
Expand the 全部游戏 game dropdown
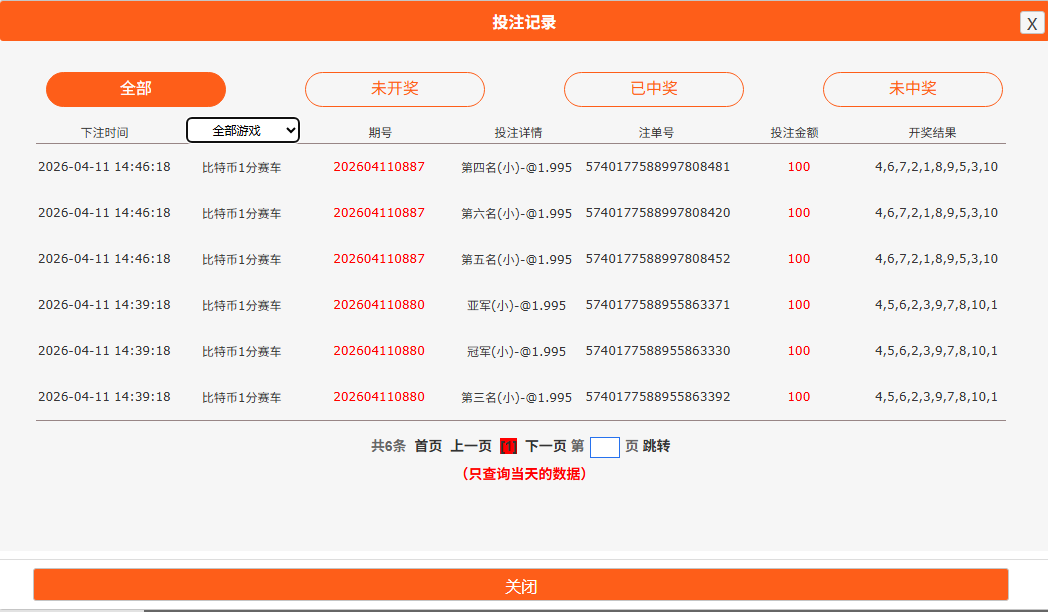[x=243, y=130]
